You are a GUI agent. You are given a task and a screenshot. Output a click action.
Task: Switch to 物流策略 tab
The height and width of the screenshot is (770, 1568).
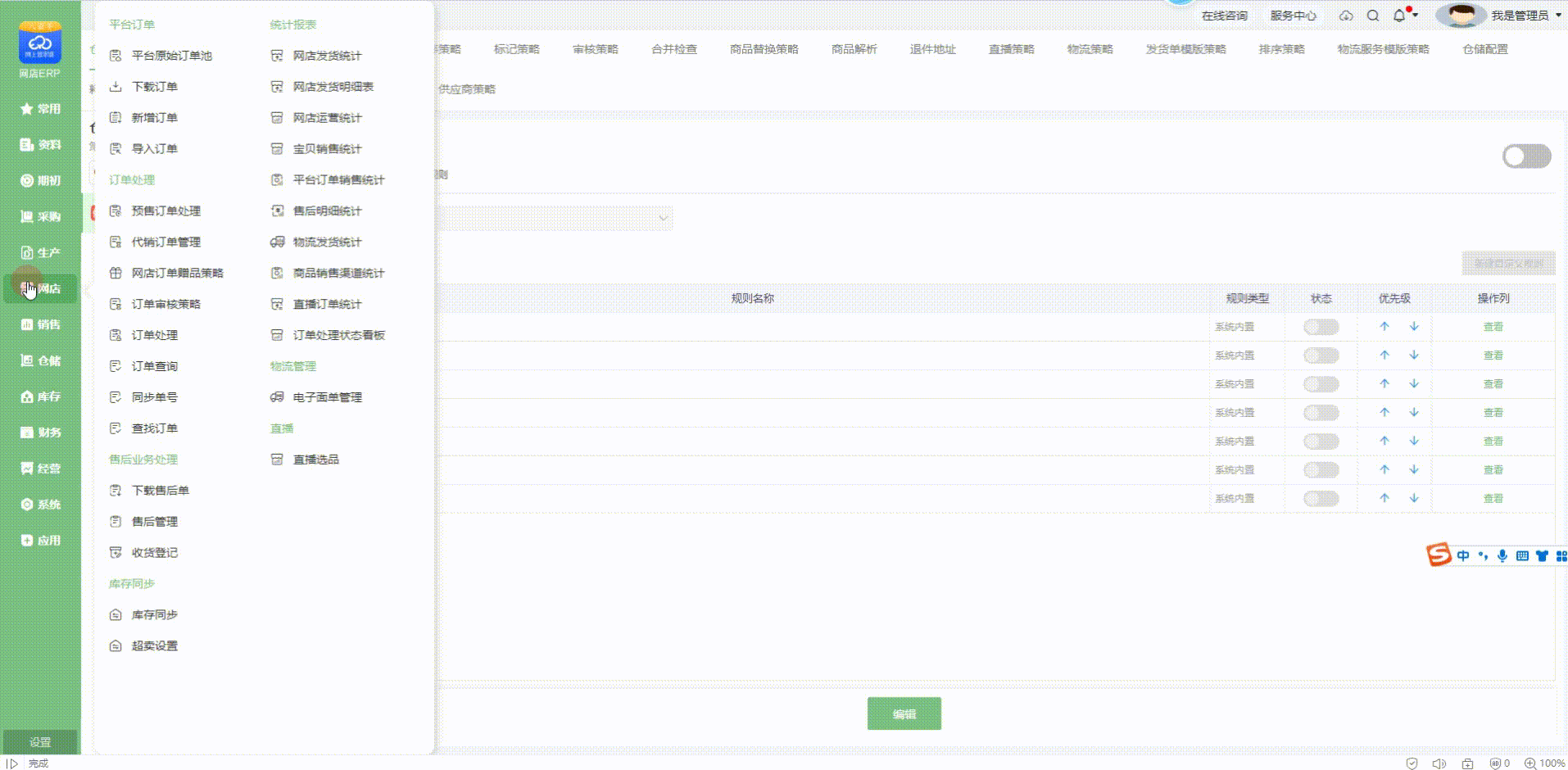tap(1090, 49)
